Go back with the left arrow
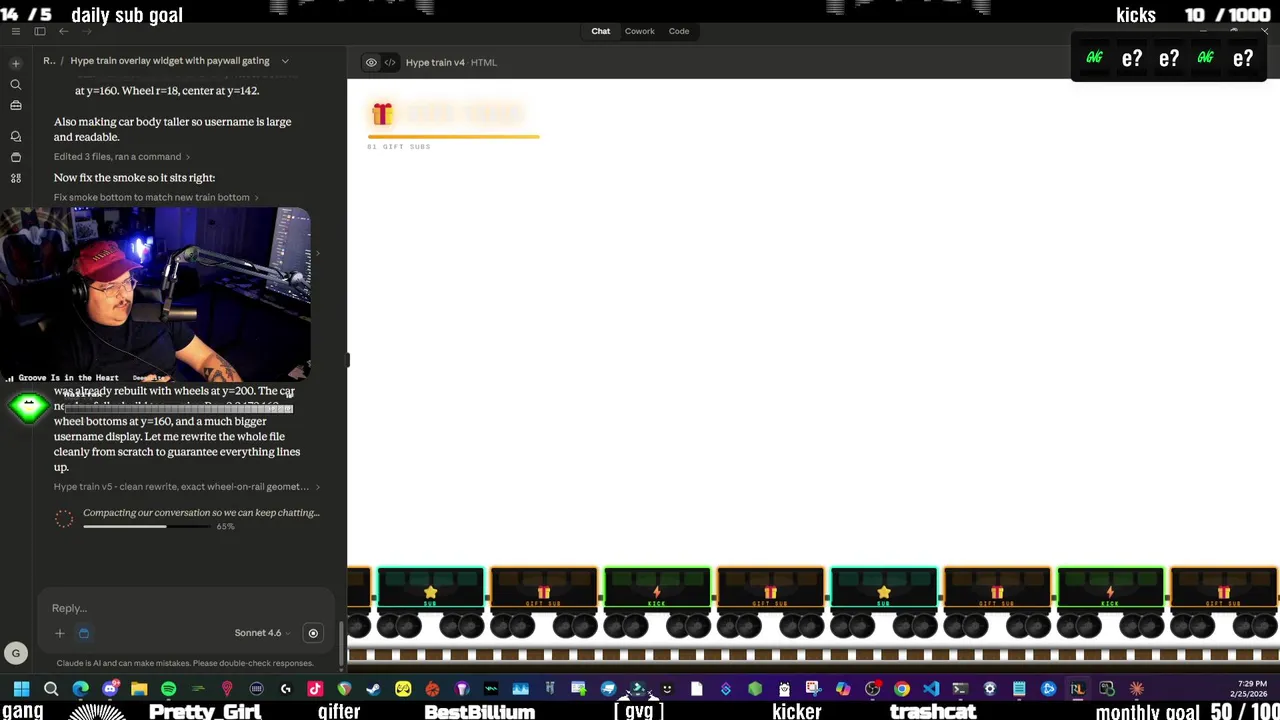1280x720 pixels. coord(63,31)
